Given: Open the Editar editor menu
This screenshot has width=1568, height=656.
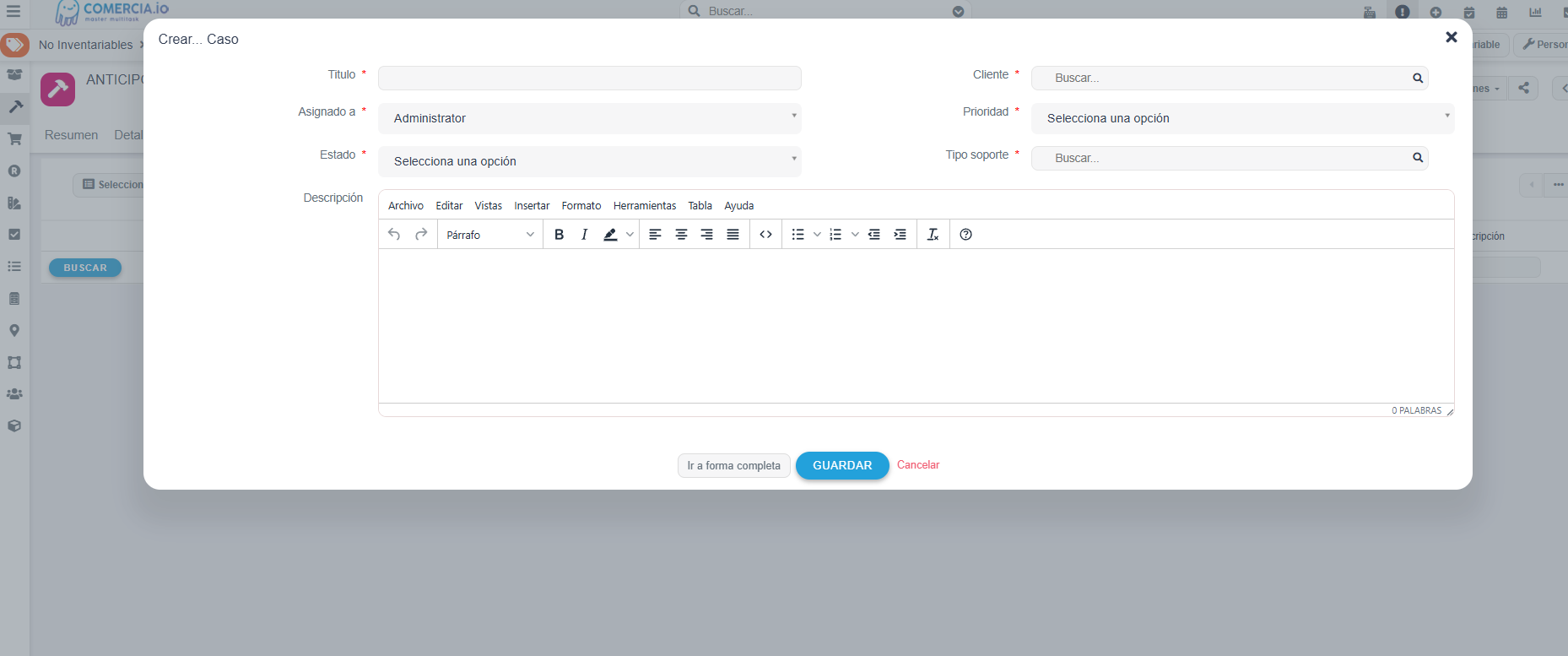Looking at the screenshot, I should click(x=449, y=205).
